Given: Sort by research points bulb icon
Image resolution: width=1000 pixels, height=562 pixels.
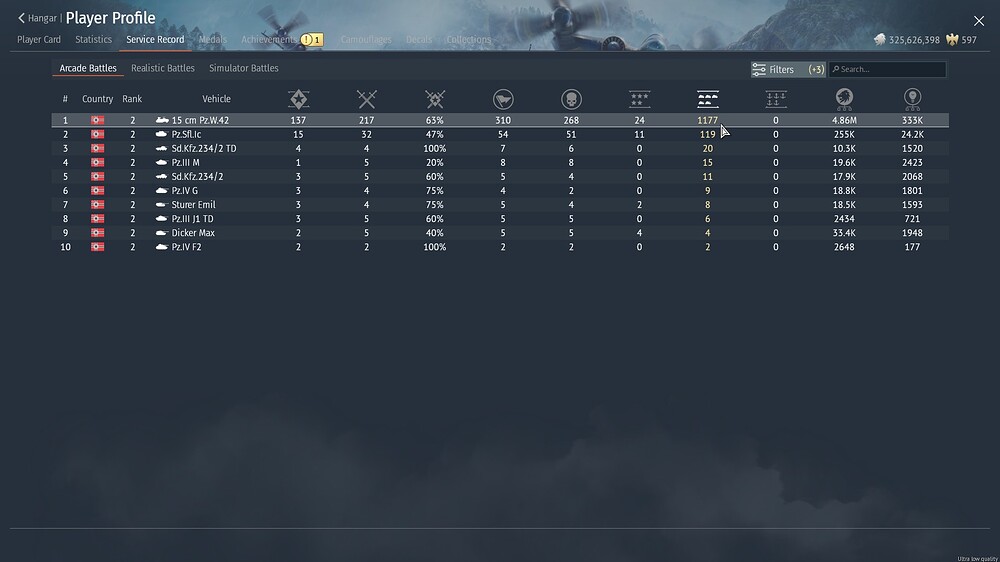Looking at the screenshot, I should click(x=913, y=99).
